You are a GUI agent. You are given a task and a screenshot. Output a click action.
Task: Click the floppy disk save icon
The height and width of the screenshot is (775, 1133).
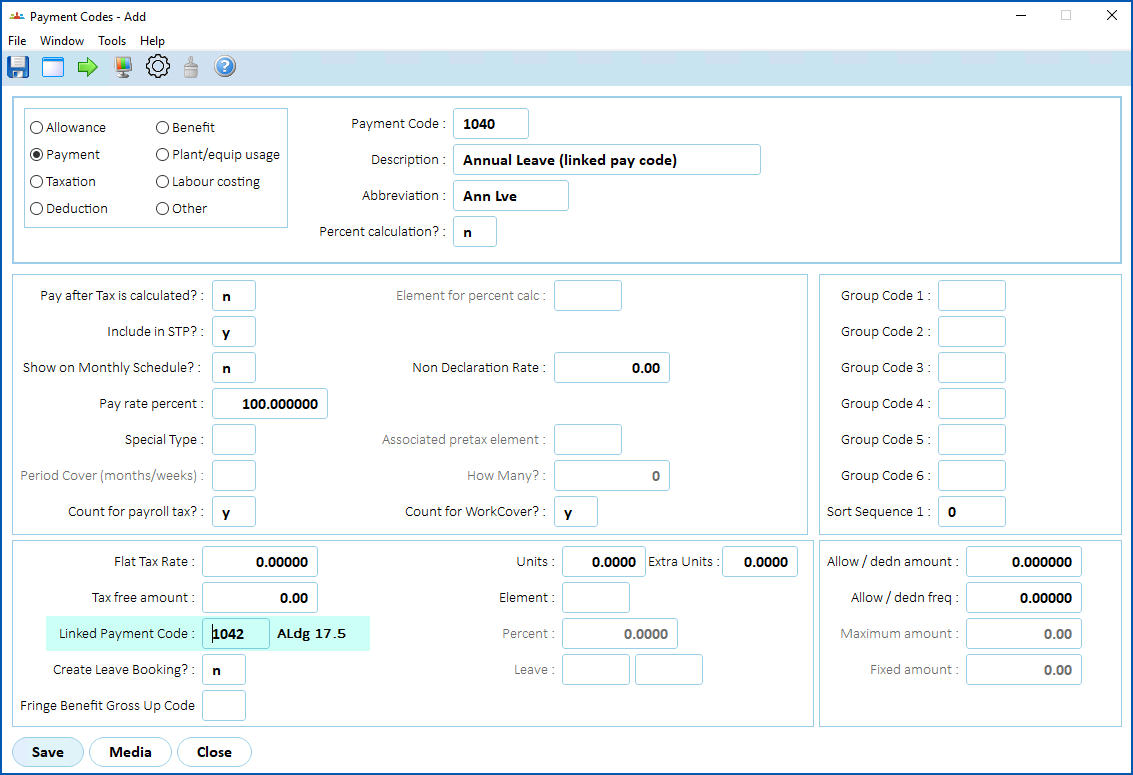click(x=18, y=67)
